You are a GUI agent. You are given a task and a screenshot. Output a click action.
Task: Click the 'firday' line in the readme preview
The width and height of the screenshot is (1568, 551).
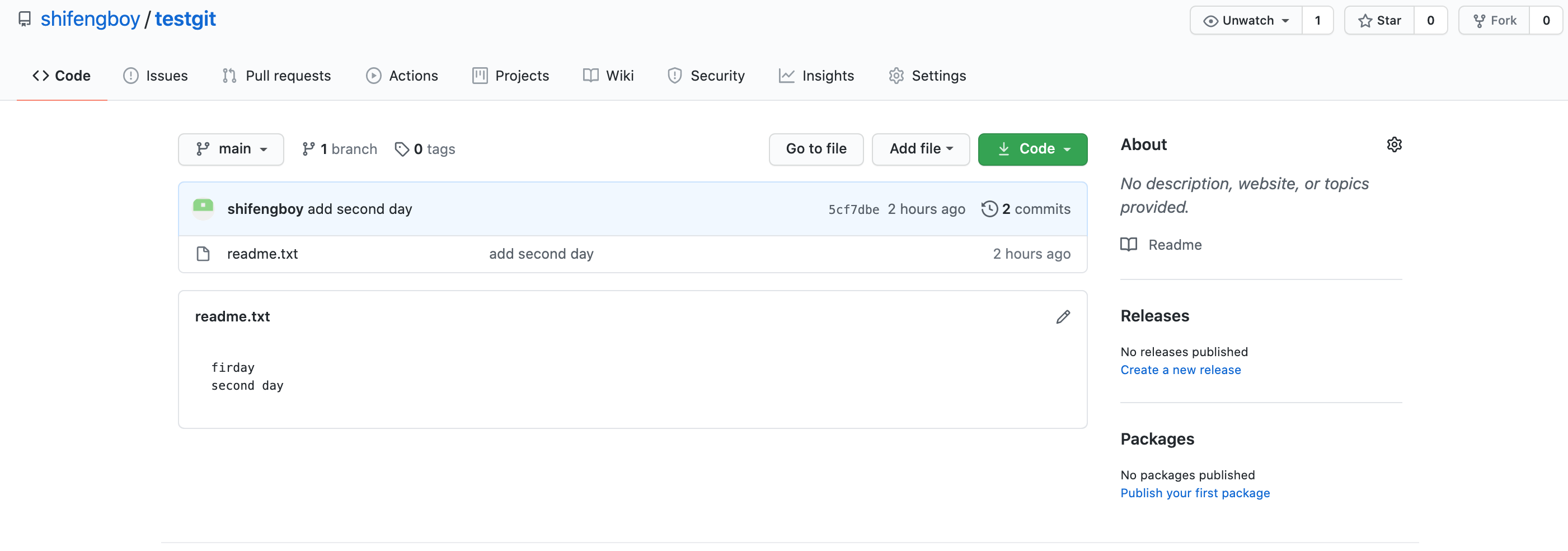coord(233,368)
